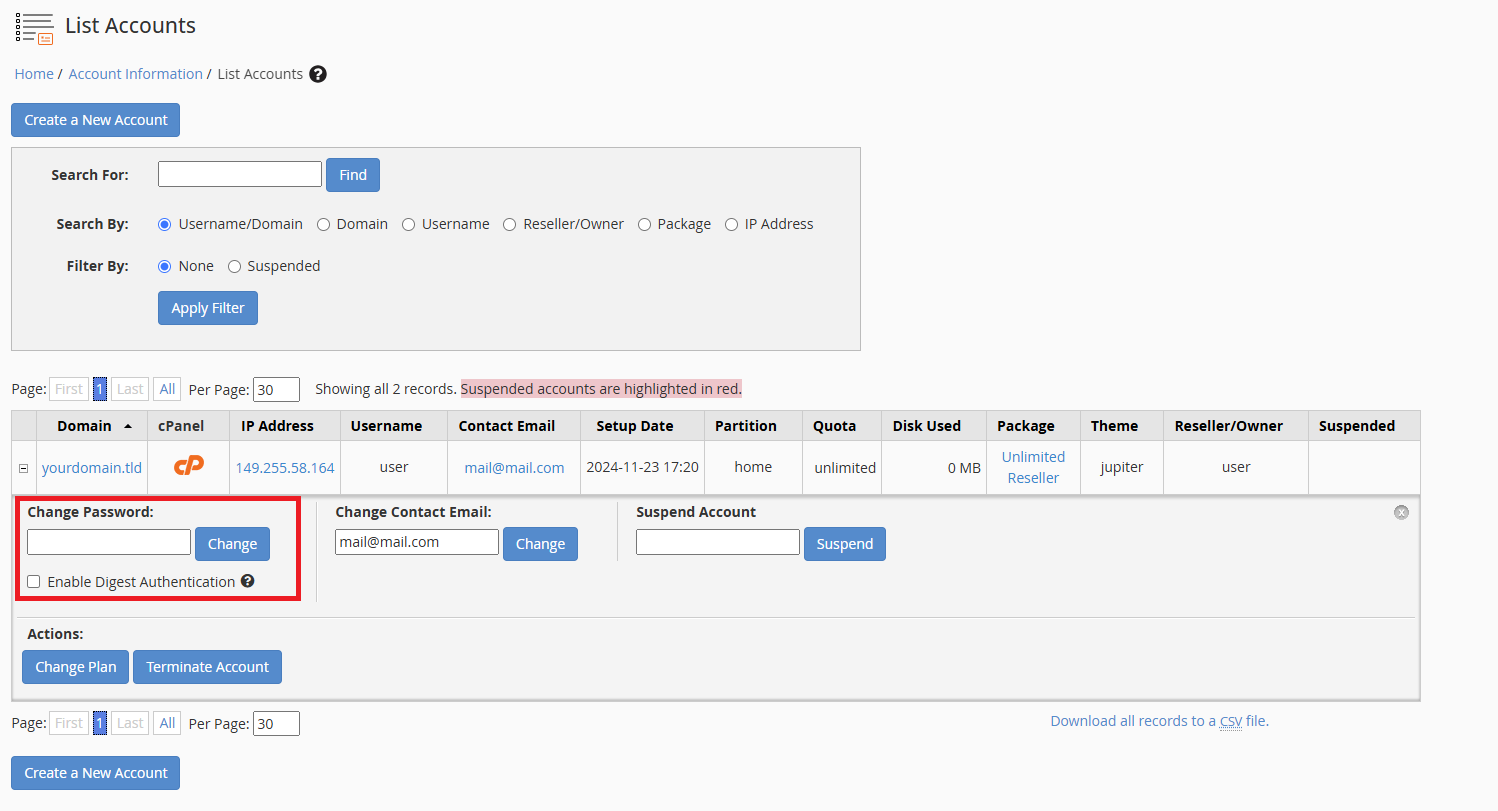This screenshot has width=1498, height=811.
Task: Sort by the Package column header
Action: coord(1026,426)
